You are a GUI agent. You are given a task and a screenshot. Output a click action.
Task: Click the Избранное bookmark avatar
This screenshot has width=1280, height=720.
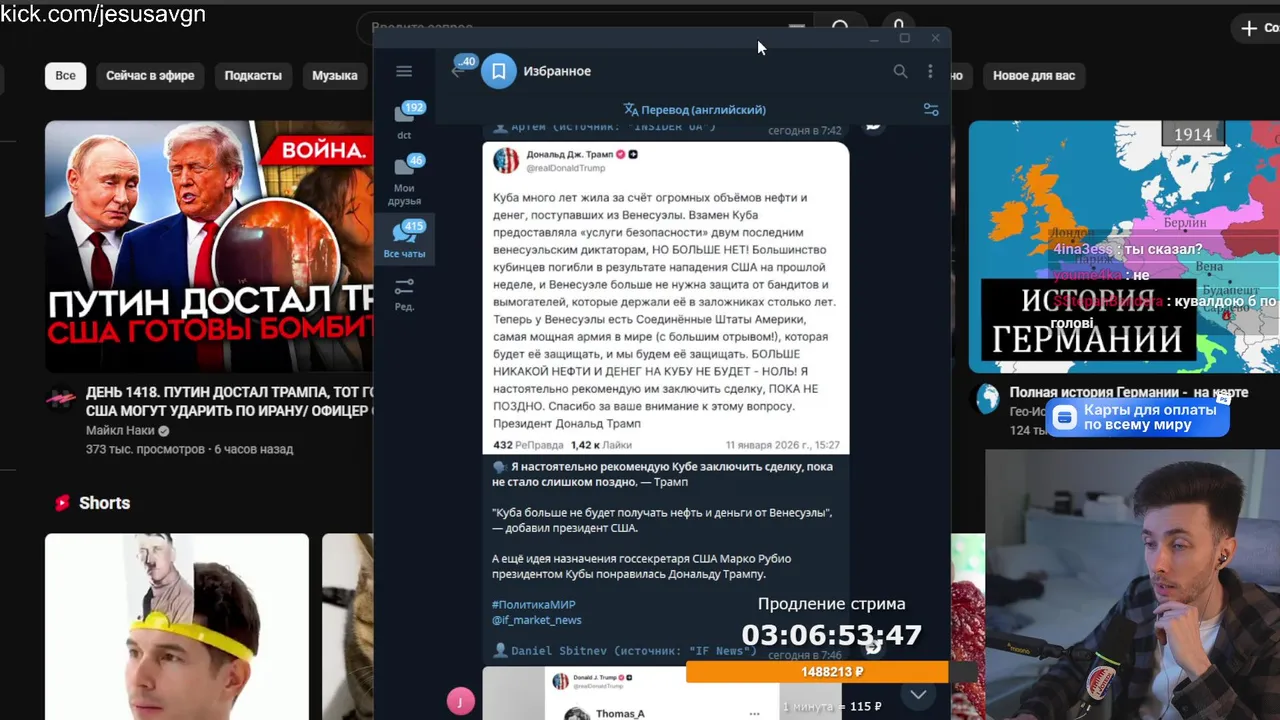(499, 71)
